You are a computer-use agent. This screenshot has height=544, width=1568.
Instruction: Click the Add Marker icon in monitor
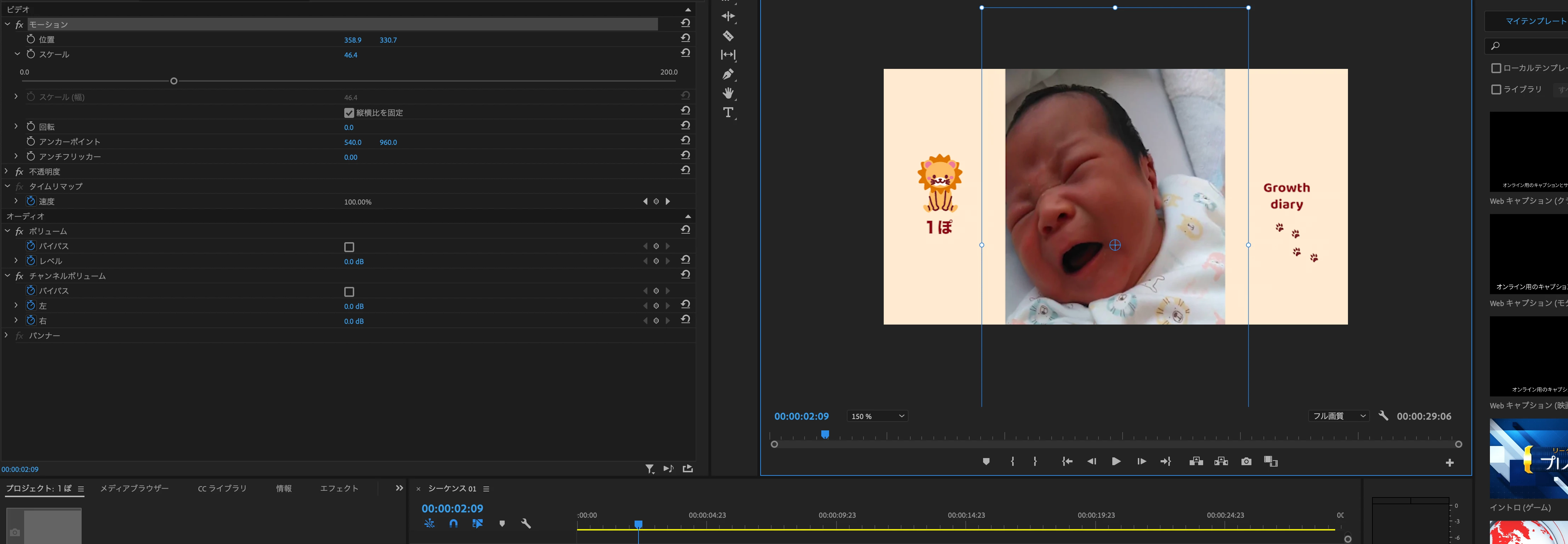coord(986,462)
